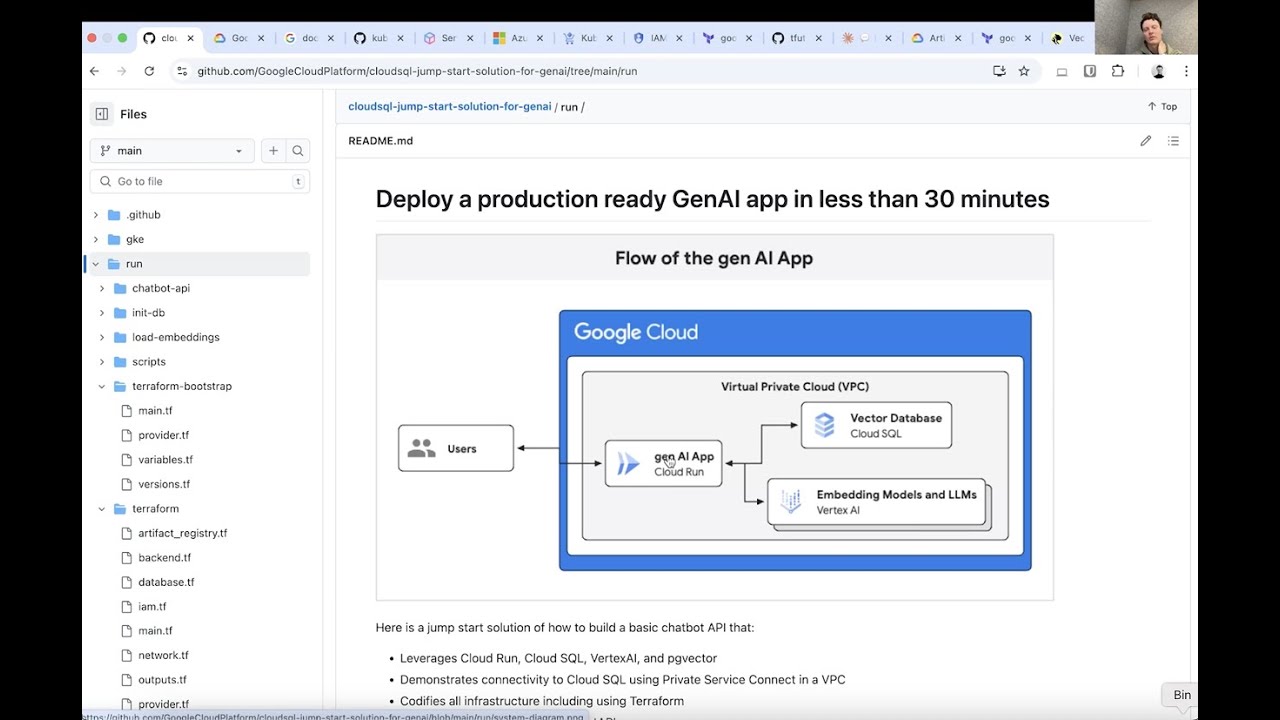
Task: Click the file icon beside artifact_registry.tf
Action: click(x=126, y=533)
